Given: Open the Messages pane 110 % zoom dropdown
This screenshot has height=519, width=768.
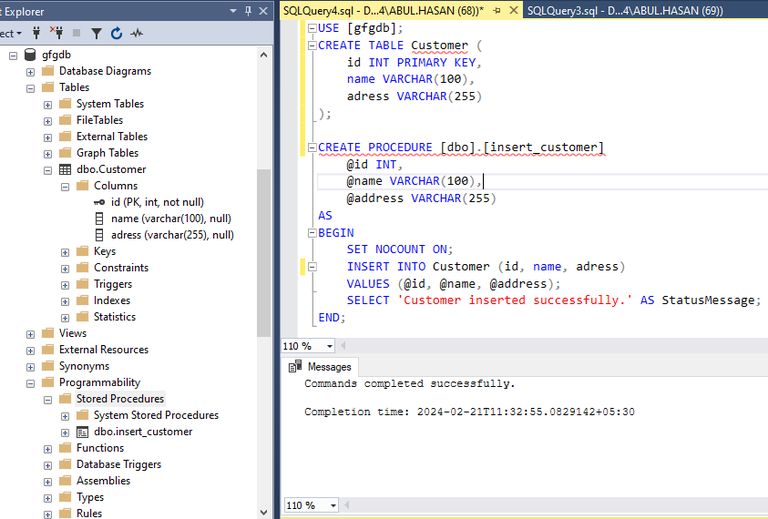Looking at the screenshot, I should point(333,505).
